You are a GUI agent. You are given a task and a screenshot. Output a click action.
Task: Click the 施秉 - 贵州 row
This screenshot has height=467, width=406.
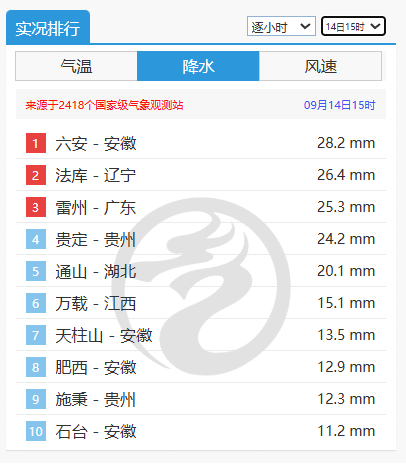[201, 399]
